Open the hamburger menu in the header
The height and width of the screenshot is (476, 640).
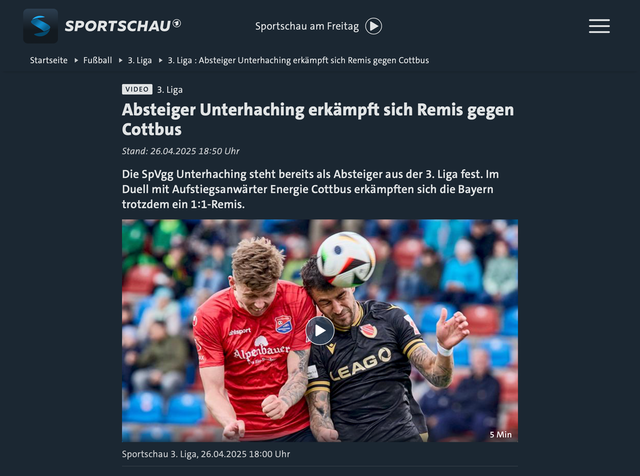pyautogui.click(x=599, y=26)
